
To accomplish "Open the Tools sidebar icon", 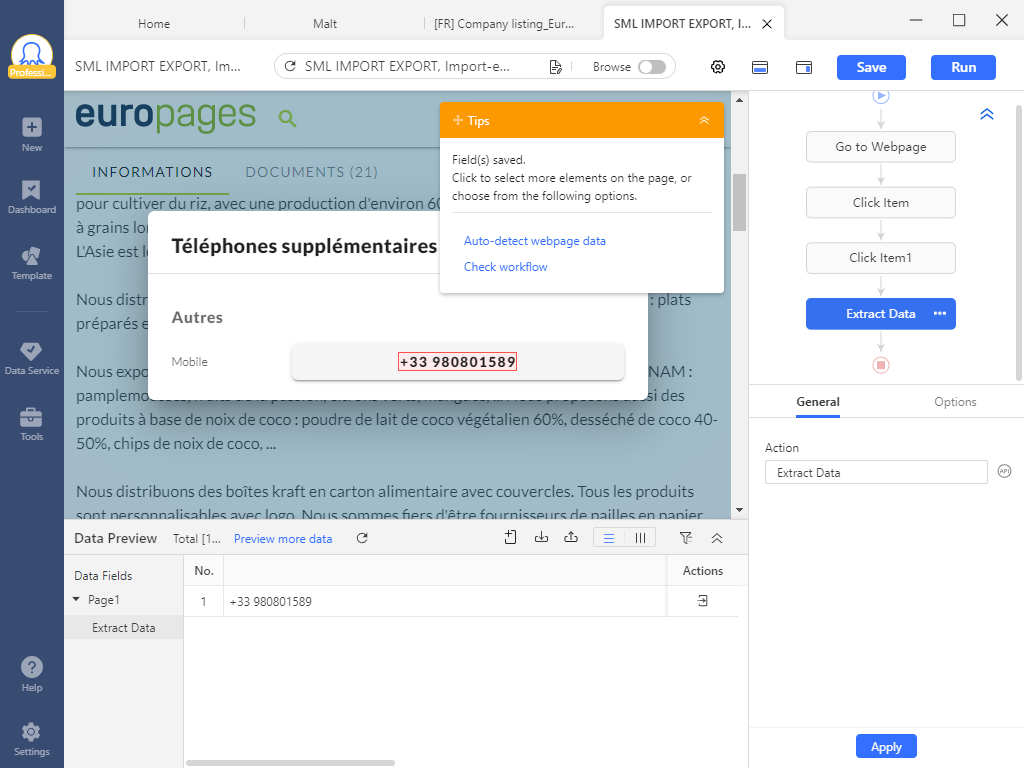I will [31, 424].
